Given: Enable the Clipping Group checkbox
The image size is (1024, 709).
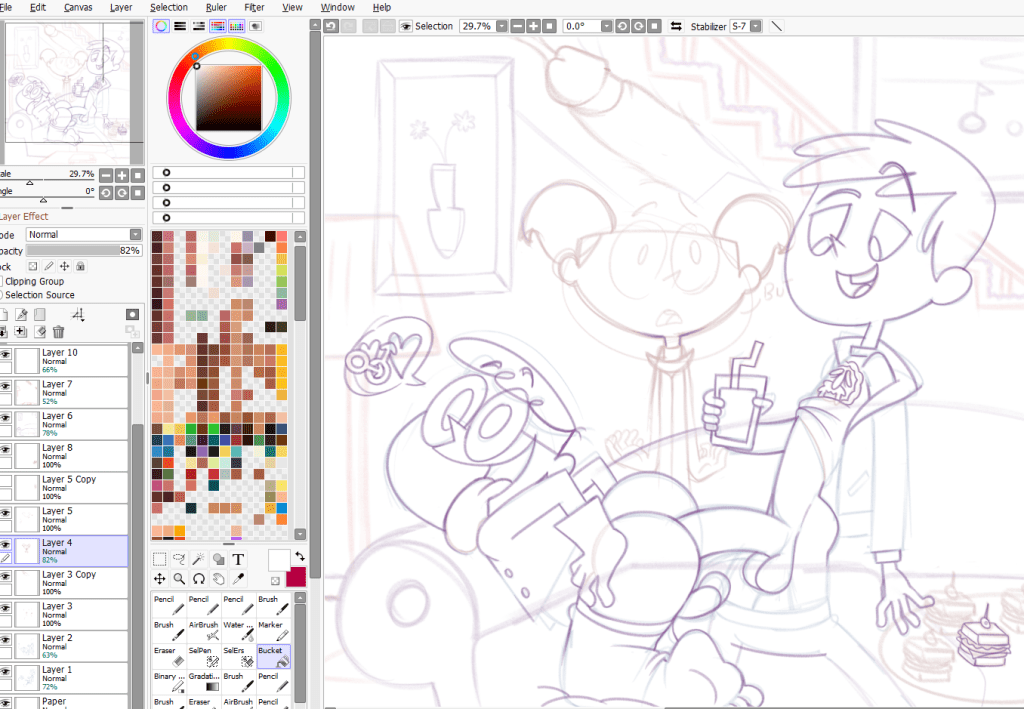Looking at the screenshot, I should [2, 282].
